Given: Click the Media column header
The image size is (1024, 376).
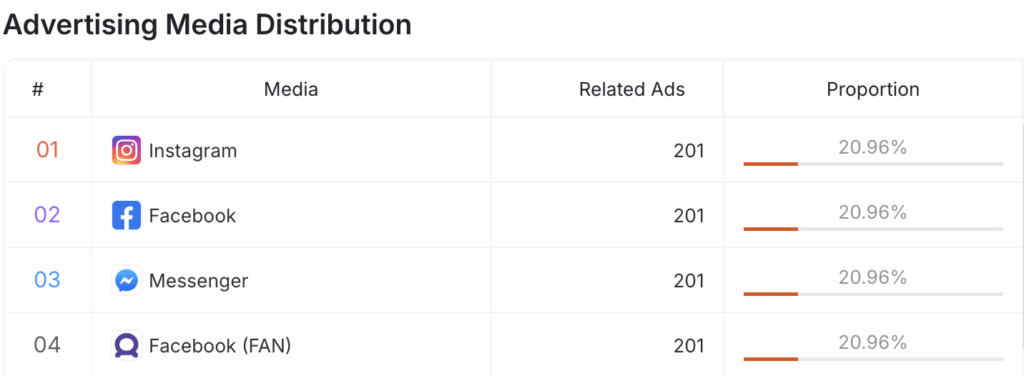Looking at the screenshot, I should [x=291, y=89].
